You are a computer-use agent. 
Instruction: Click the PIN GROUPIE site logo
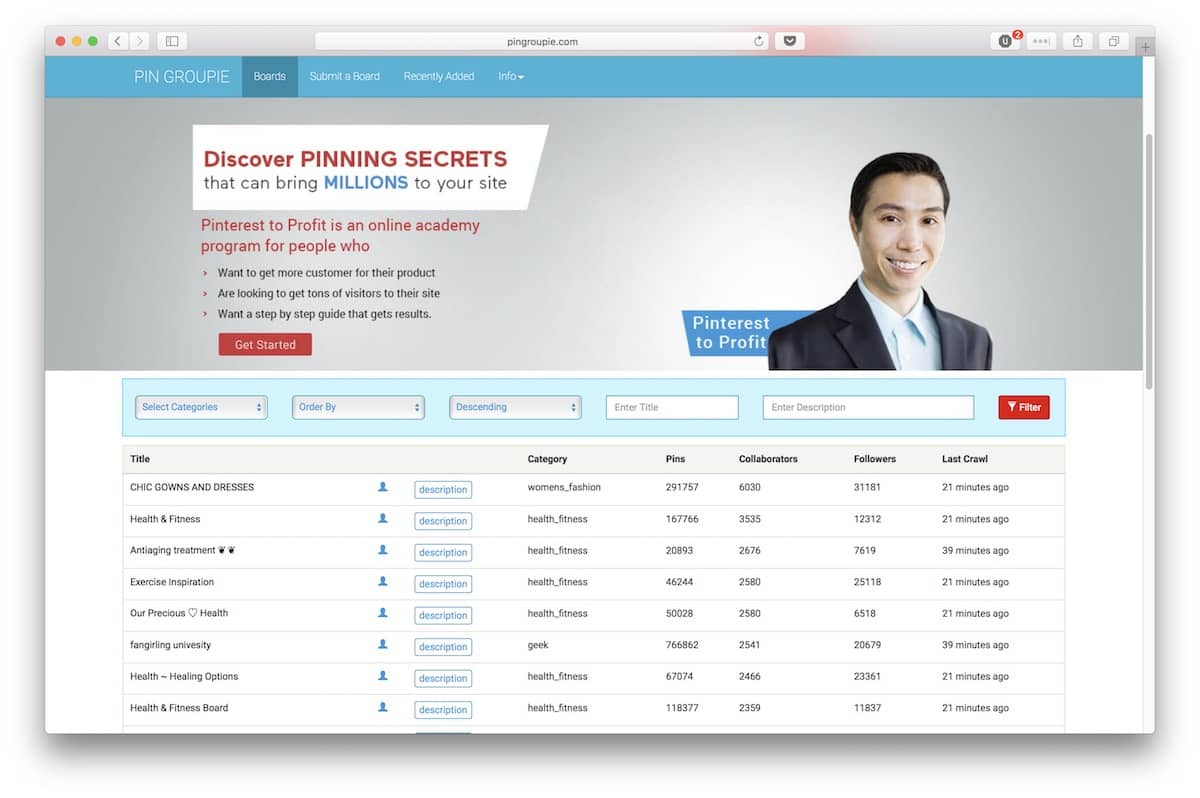182,76
